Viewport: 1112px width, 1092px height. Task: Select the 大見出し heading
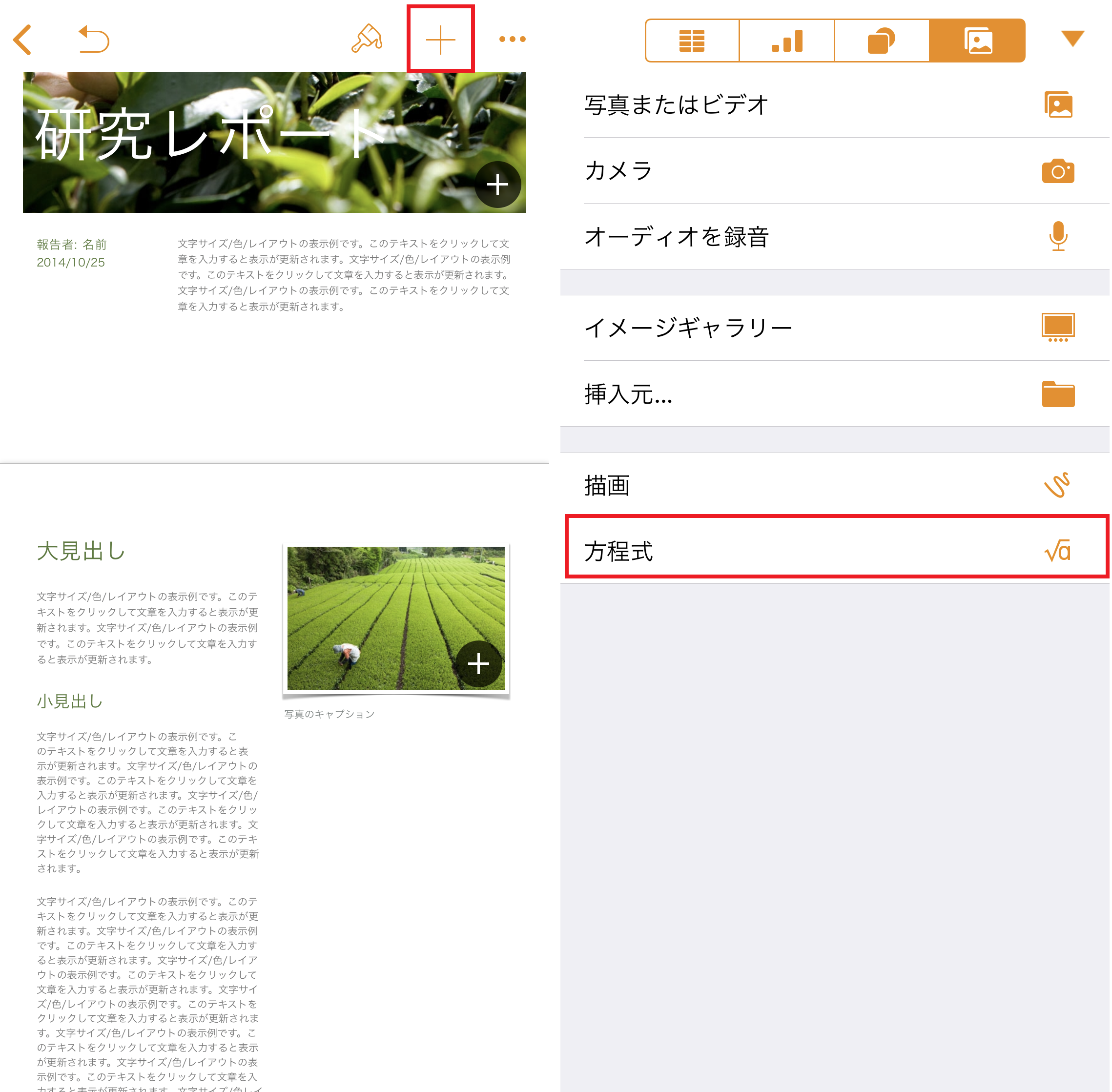point(81,551)
